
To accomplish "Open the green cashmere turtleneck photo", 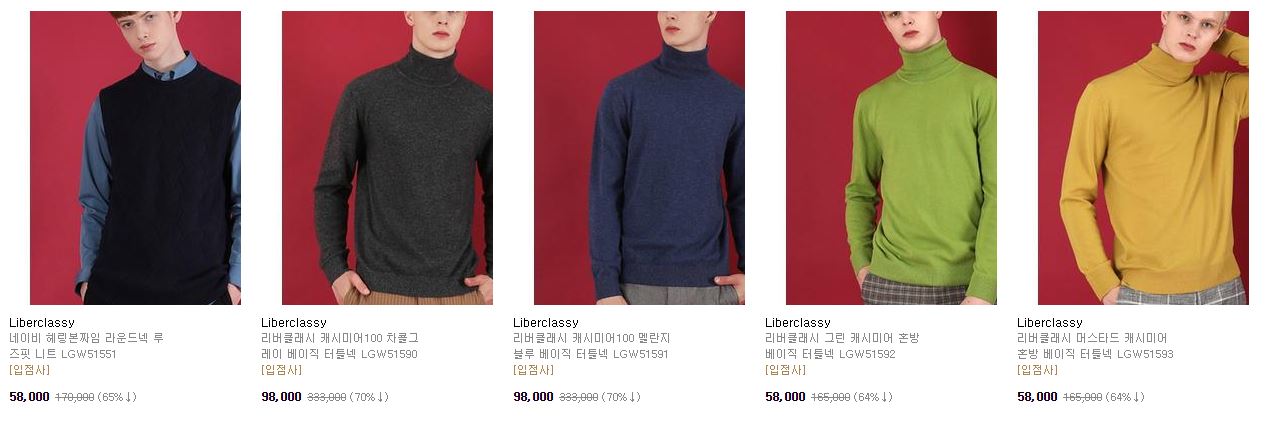I will point(891,158).
